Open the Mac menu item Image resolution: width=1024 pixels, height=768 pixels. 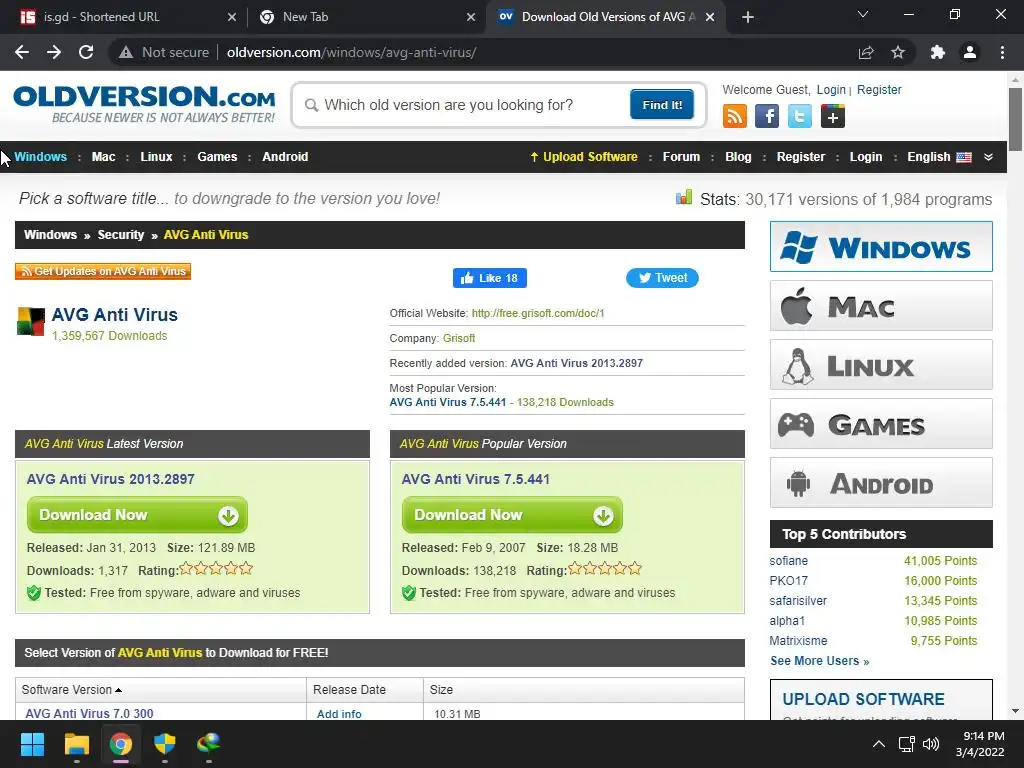103,157
